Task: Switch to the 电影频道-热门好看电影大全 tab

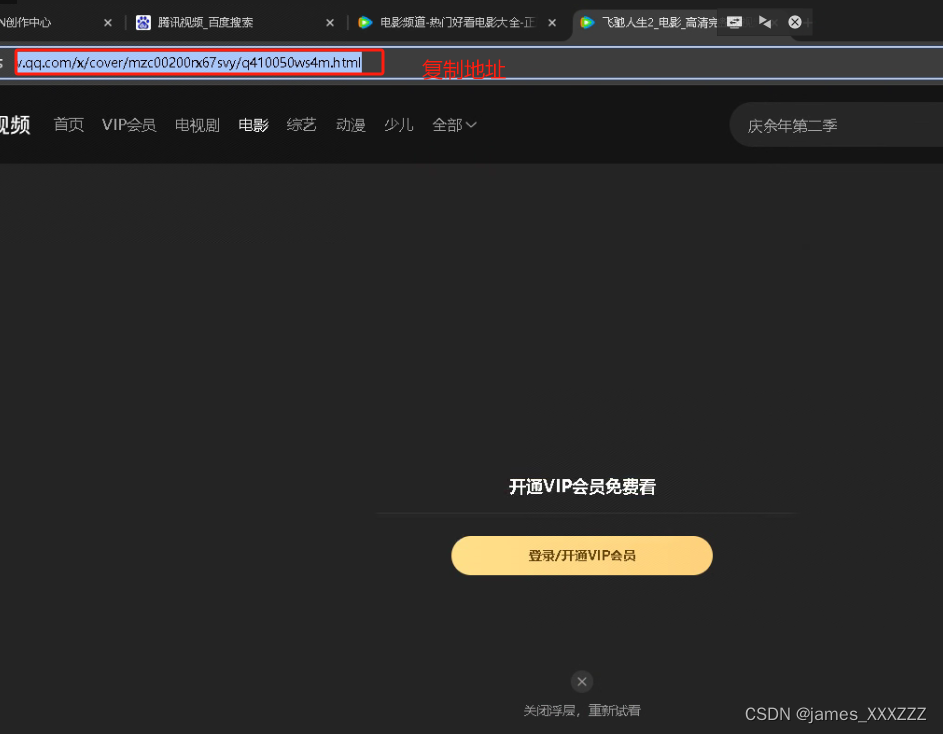Action: click(x=457, y=23)
